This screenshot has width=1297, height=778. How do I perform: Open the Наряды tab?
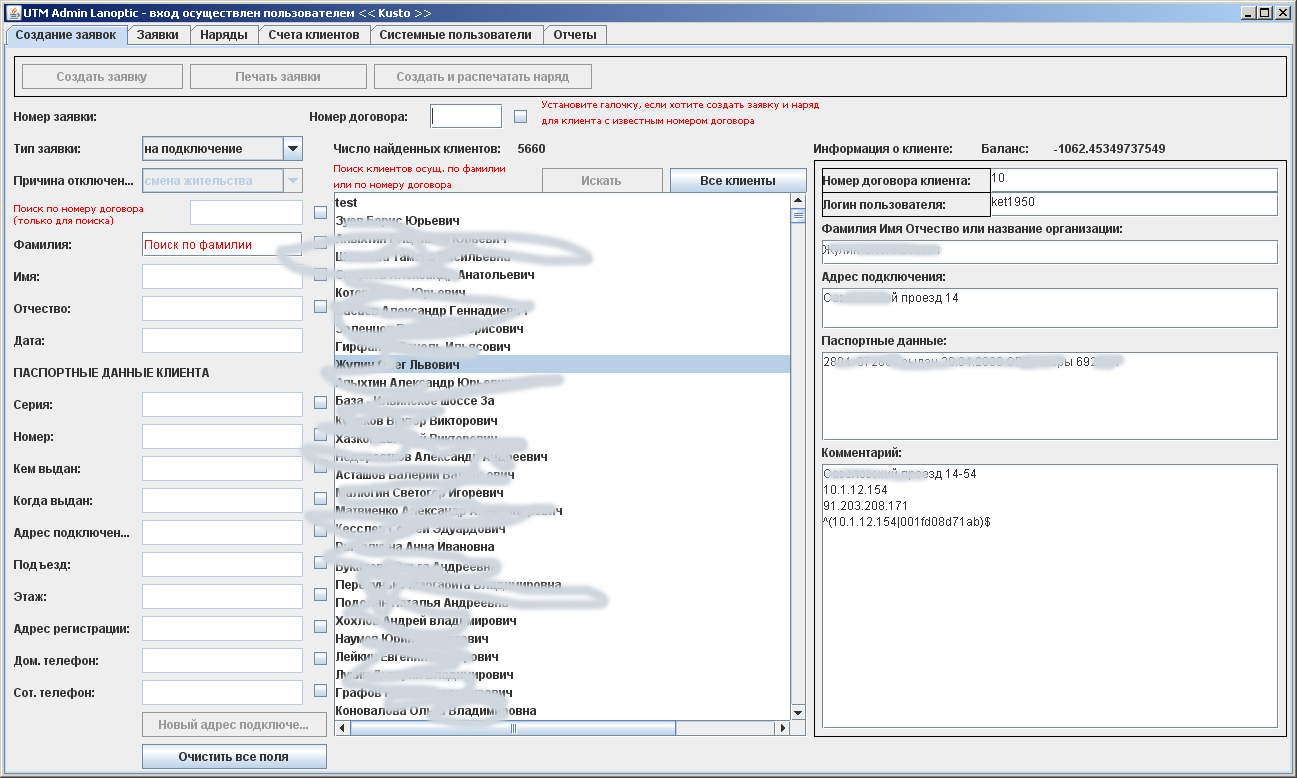click(x=224, y=34)
